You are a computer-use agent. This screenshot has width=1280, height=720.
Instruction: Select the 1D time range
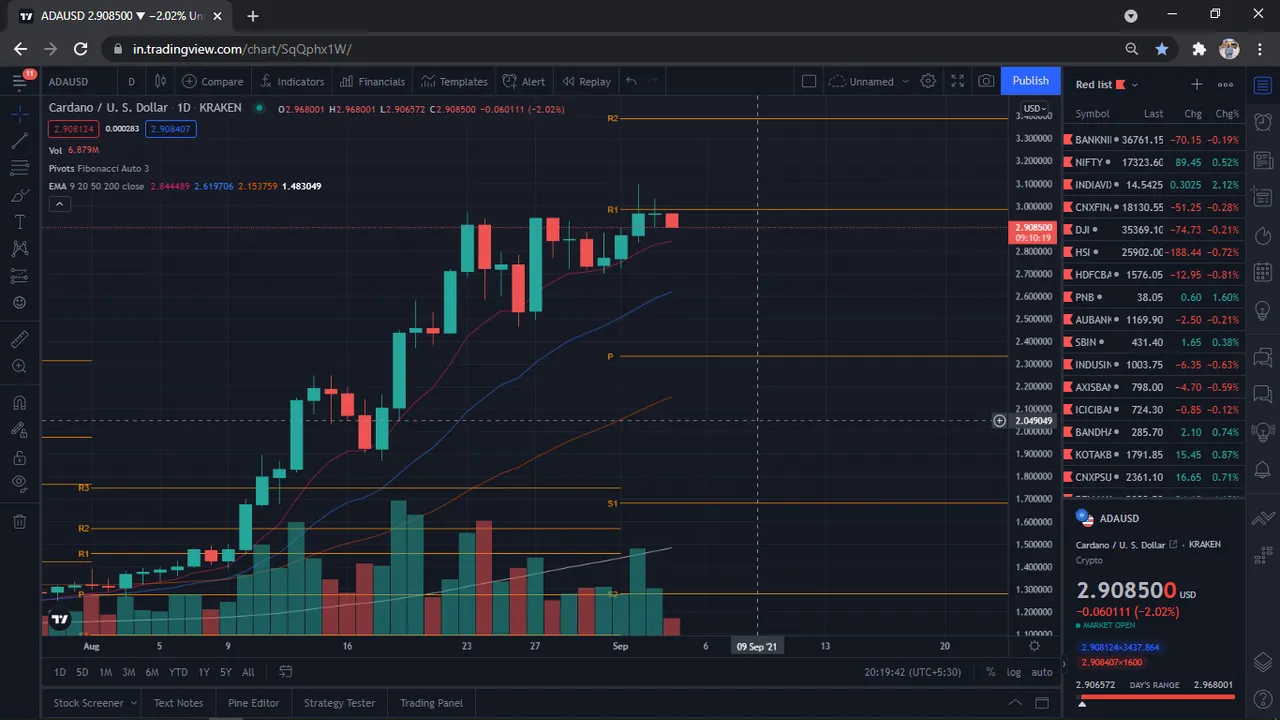pyautogui.click(x=59, y=672)
